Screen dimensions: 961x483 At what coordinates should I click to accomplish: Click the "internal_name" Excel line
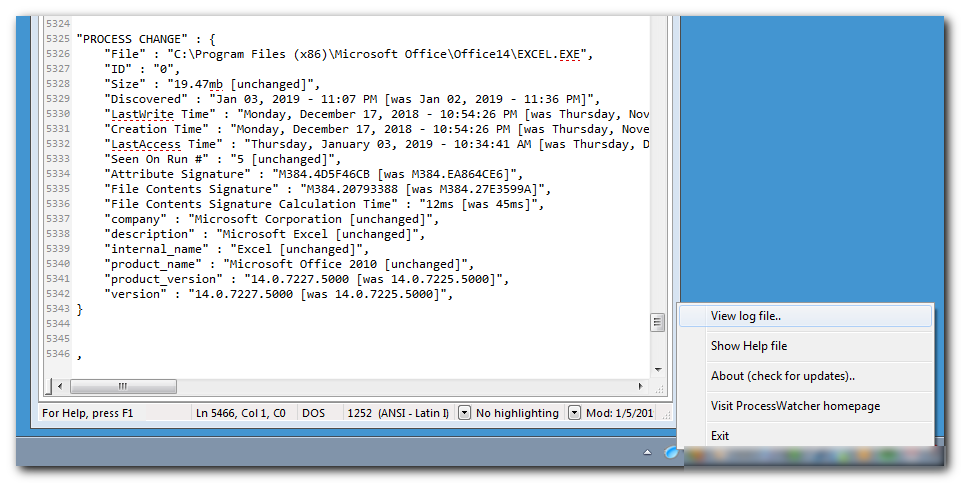(237, 249)
